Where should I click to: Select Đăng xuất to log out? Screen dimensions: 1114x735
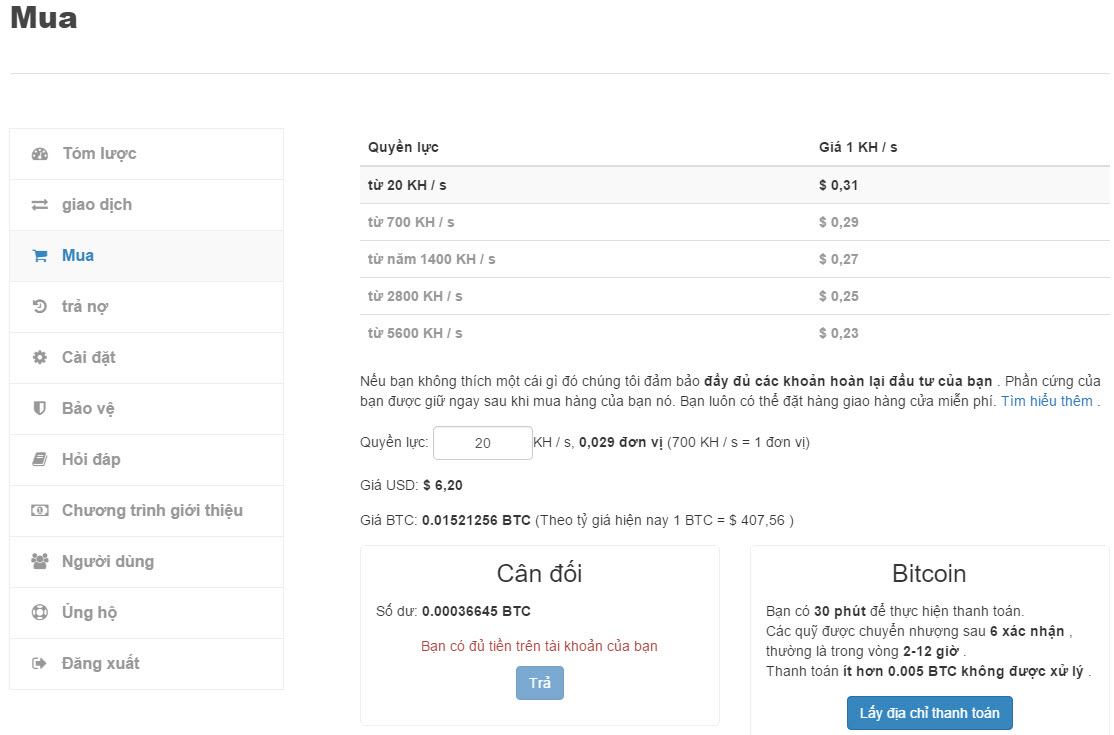[146, 664]
